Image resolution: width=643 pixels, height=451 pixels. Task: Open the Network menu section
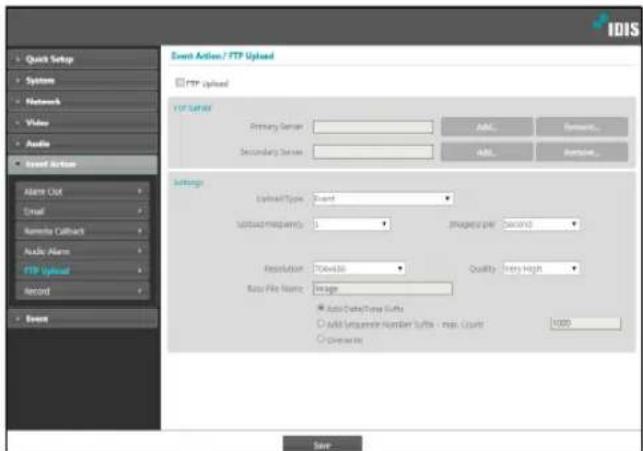coord(82,101)
